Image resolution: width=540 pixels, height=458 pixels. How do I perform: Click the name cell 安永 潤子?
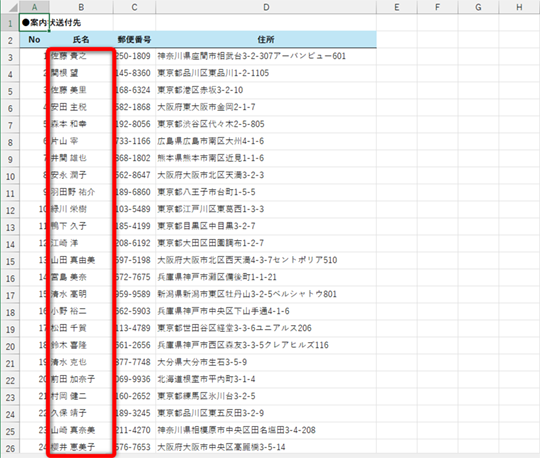pos(81,175)
